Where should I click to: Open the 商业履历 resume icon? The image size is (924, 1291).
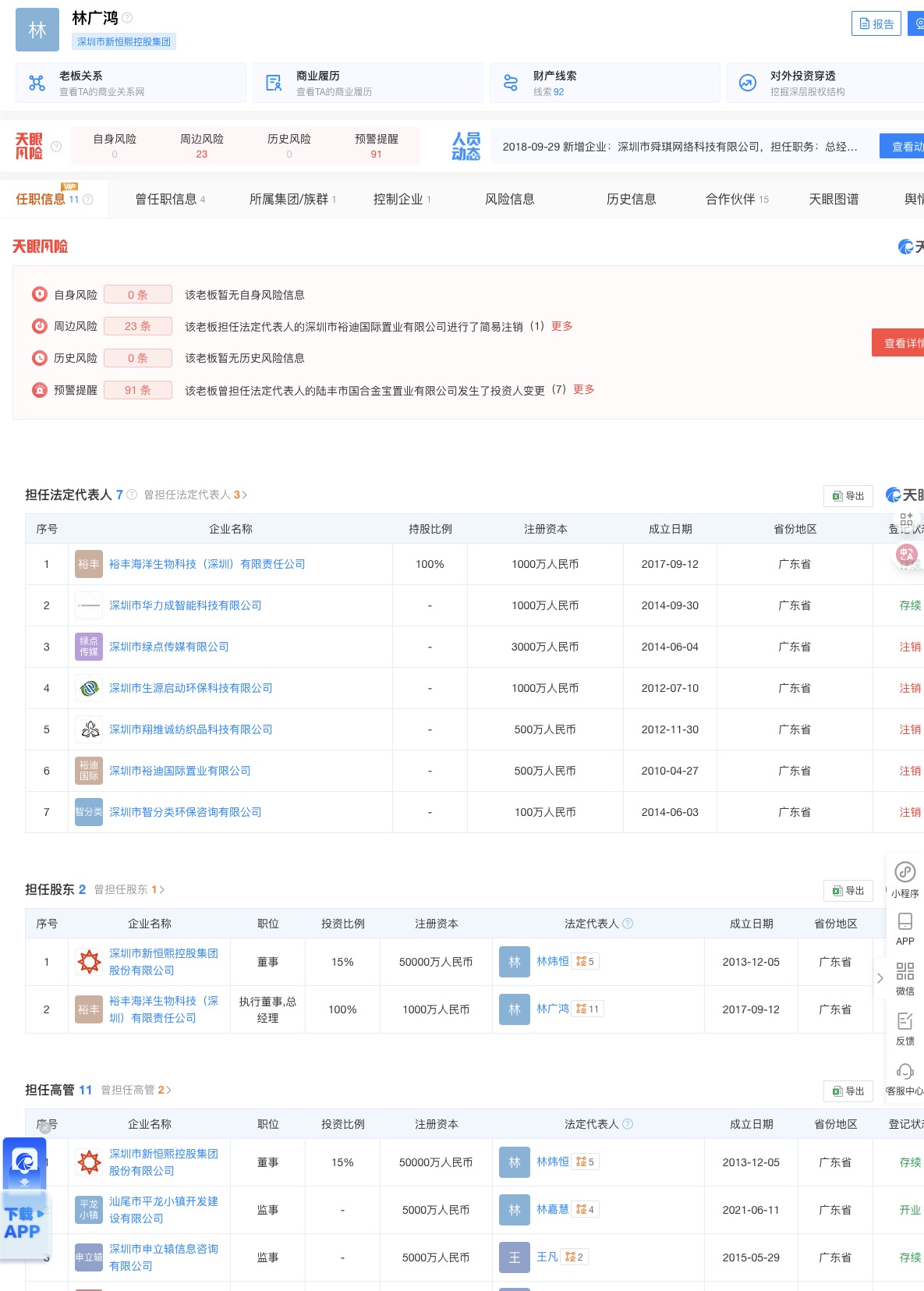pos(274,83)
